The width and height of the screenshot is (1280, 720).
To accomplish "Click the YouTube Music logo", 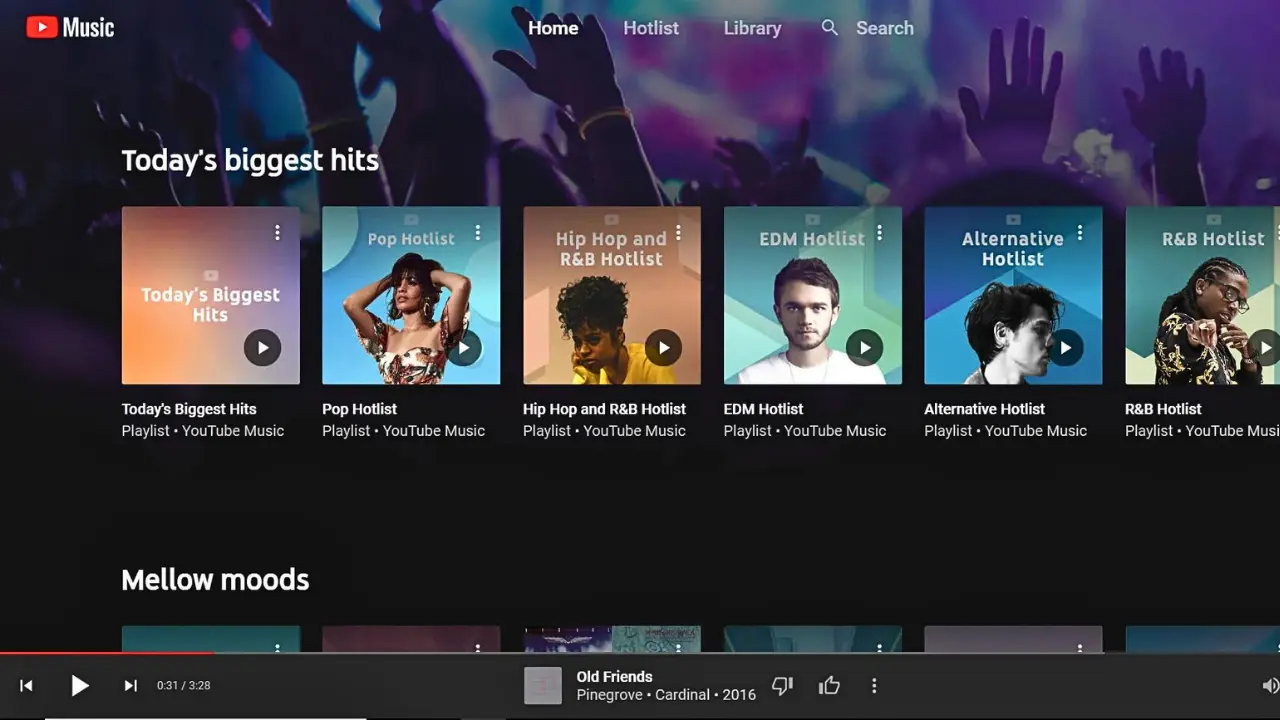I will 70,28.
